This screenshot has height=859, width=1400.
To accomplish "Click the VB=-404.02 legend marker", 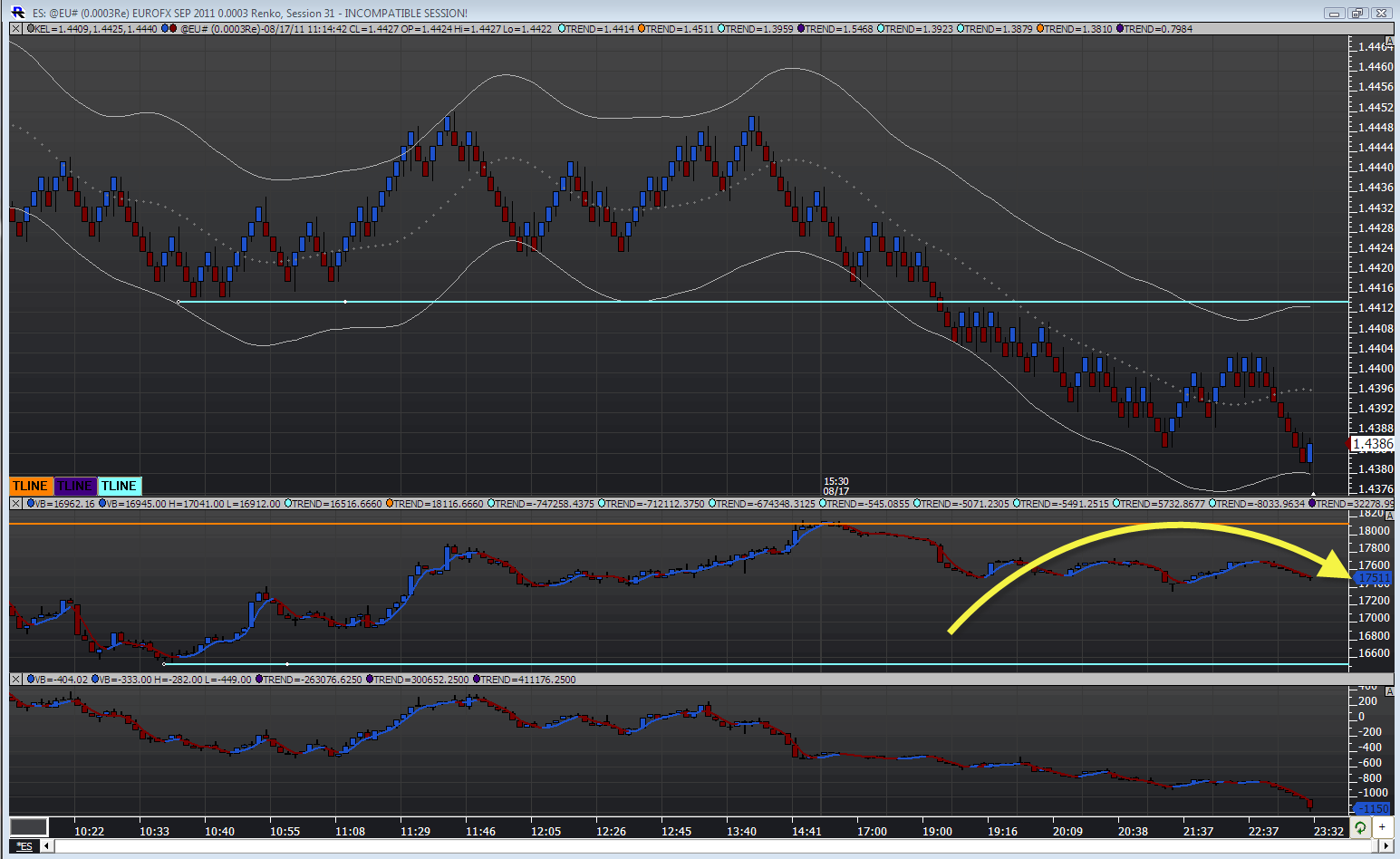I will pos(30,680).
